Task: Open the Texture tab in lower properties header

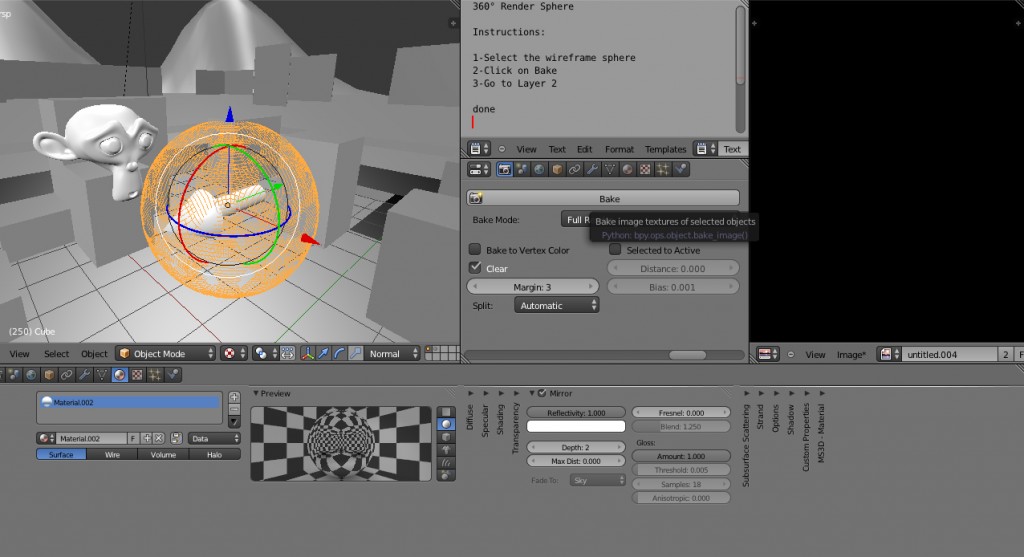Action: point(137,375)
